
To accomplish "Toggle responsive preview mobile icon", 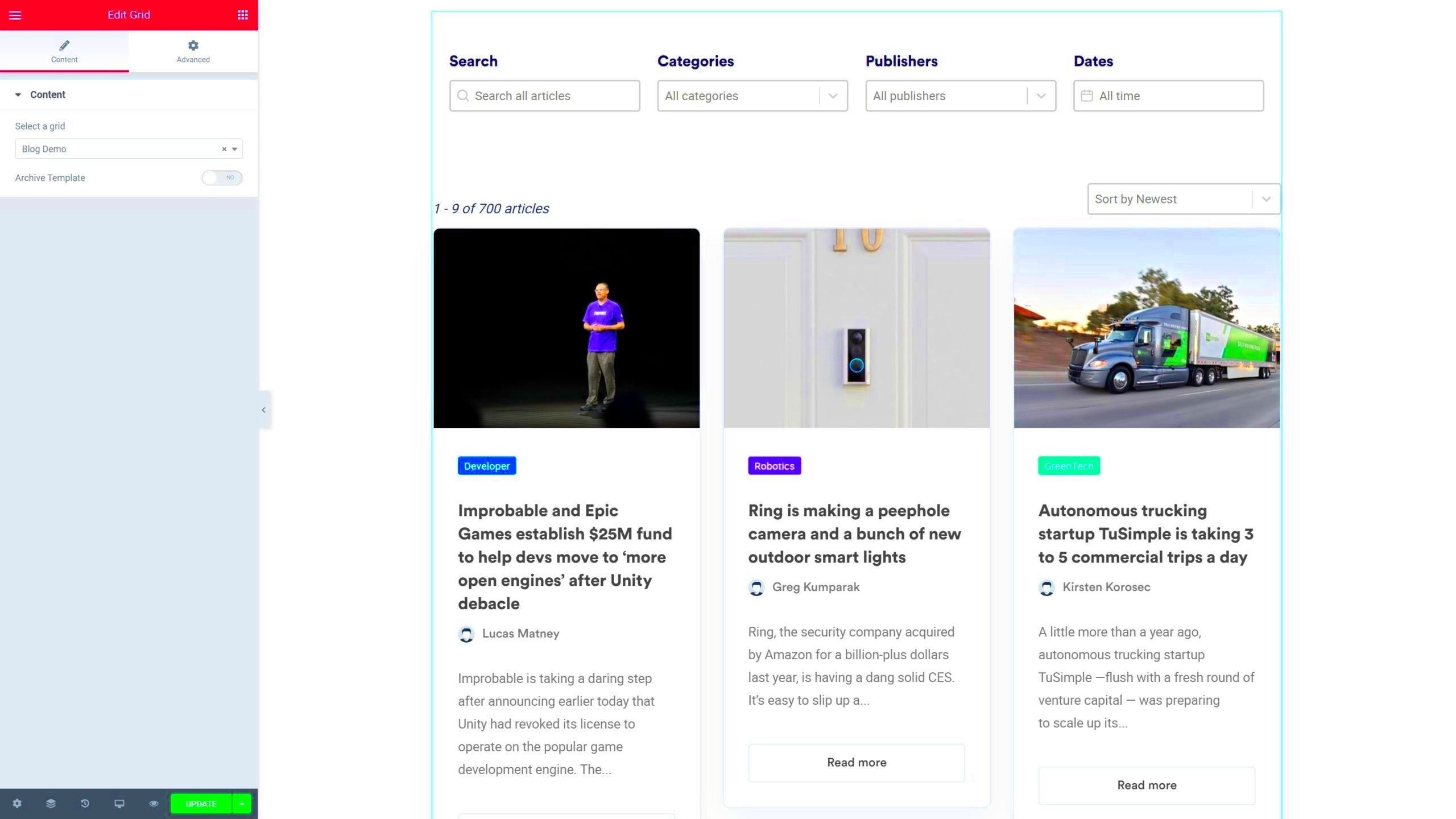I will pyautogui.click(x=119, y=804).
